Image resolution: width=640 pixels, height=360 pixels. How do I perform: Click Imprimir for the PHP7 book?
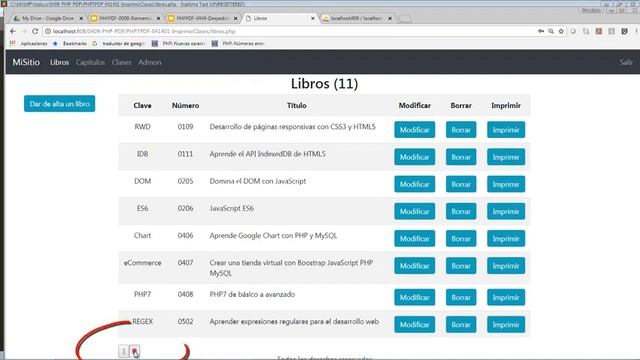[506, 298]
